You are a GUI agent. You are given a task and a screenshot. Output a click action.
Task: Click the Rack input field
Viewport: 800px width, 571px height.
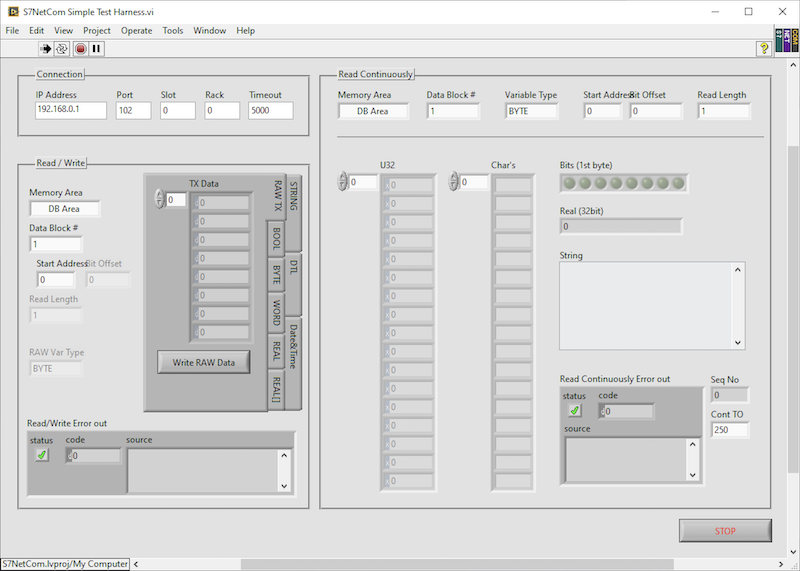(222, 110)
